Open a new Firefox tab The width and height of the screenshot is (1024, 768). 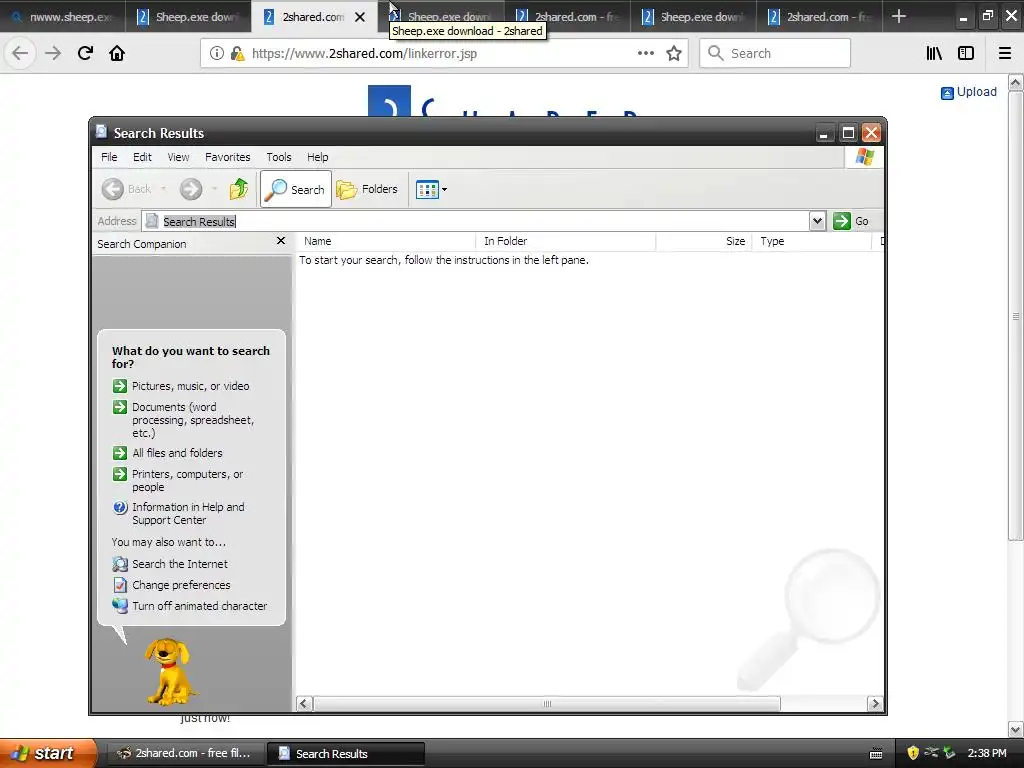coord(899,16)
